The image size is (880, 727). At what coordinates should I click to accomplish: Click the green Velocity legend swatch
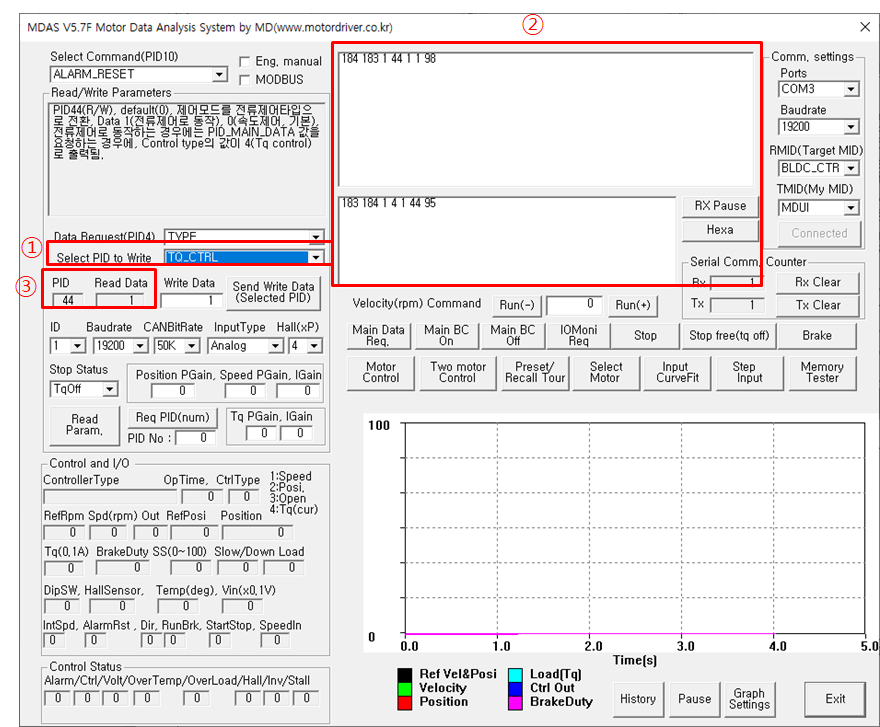pos(405,689)
